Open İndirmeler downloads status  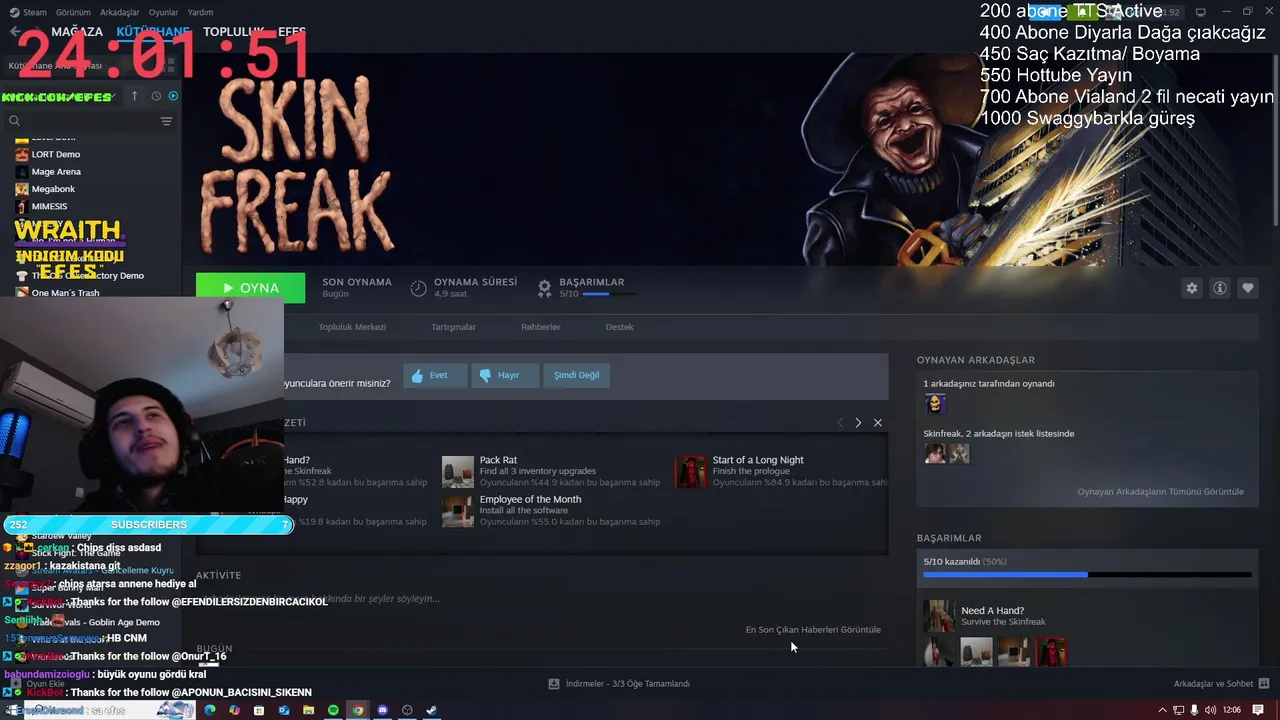click(619, 684)
